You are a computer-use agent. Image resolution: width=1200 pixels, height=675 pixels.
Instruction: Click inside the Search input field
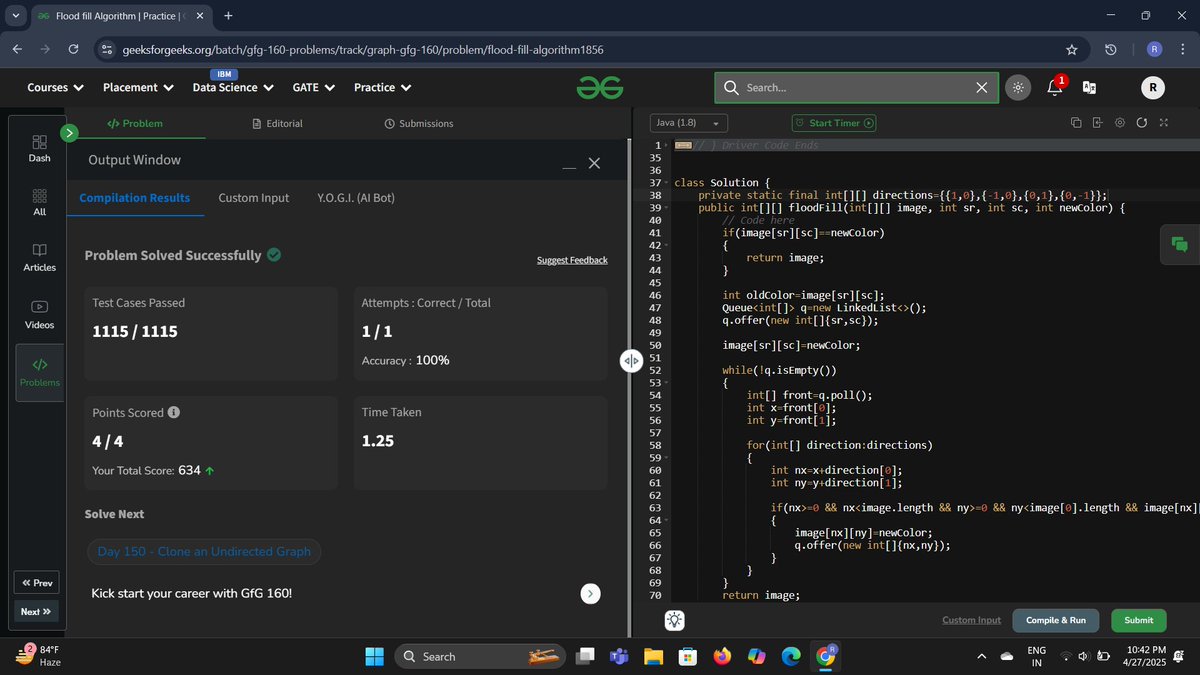(858, 88)
